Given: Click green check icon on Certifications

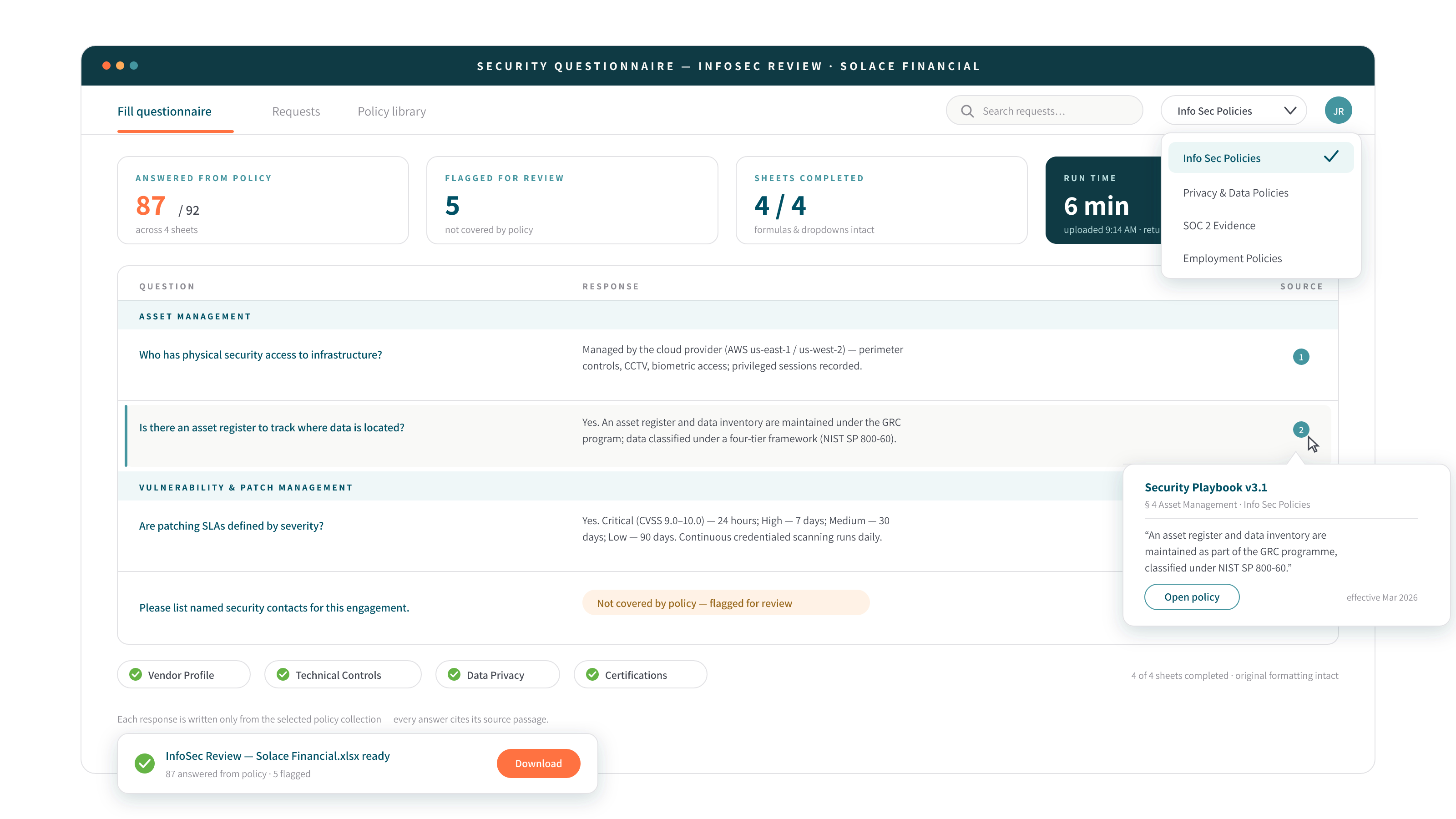Looking at the screenshot, I should [592, 674].
